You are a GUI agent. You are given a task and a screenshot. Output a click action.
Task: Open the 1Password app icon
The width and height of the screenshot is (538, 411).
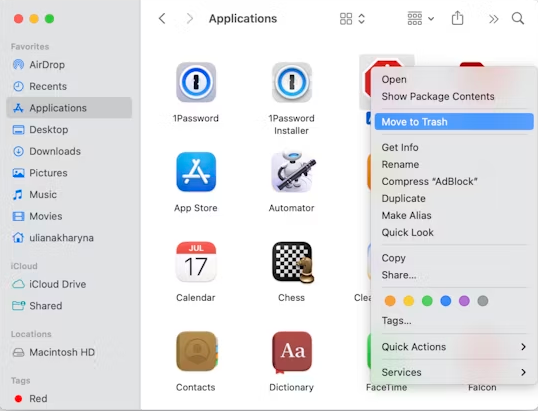click(x=196, y=82)
